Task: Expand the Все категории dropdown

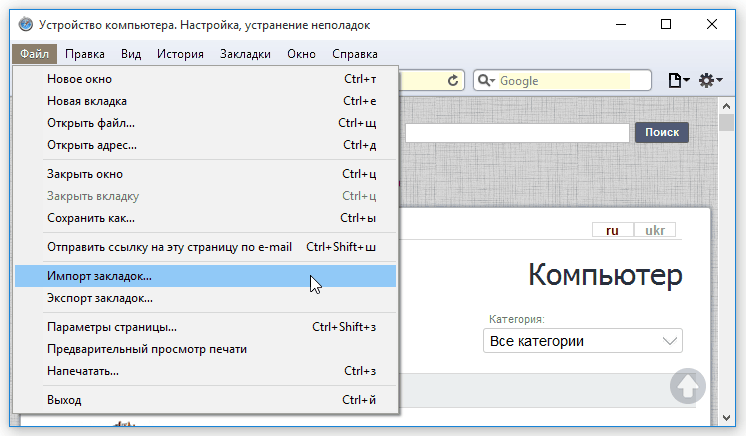Action: (x=582, y=341)
